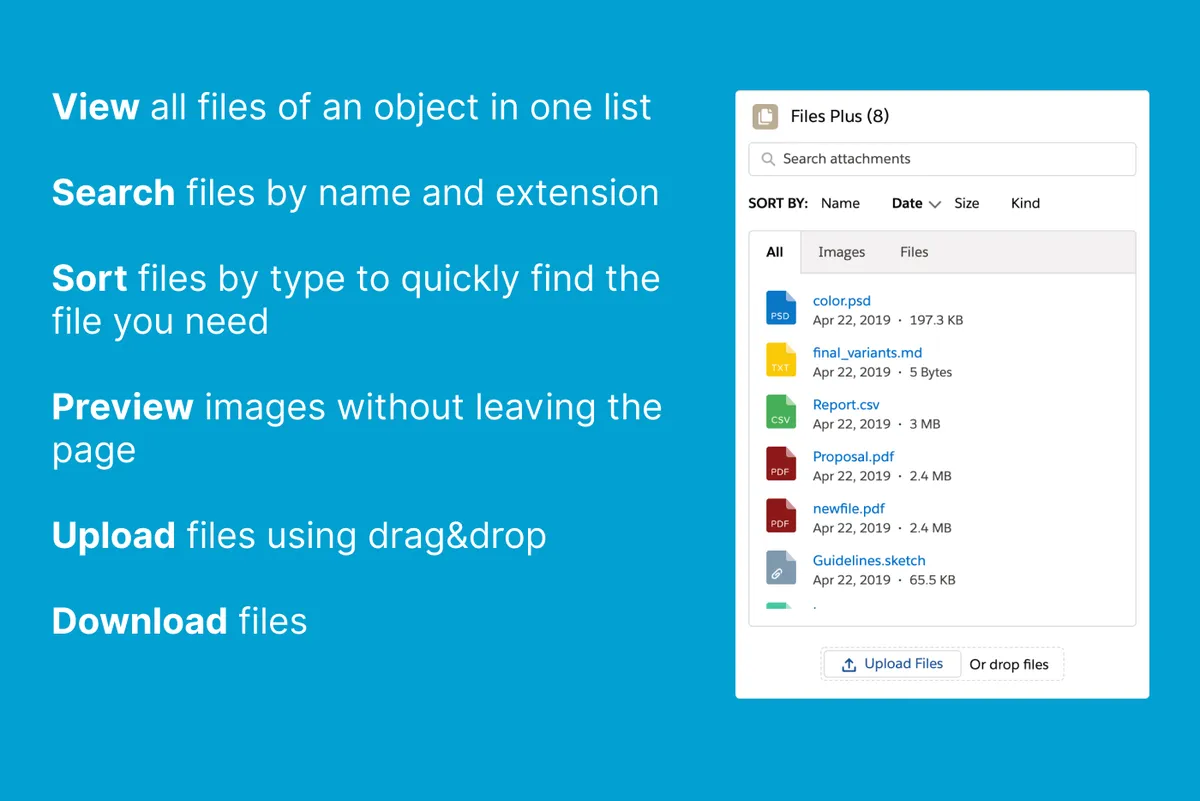Viewport: 1200px width, 801px height.
Task: Click the TXT file icon for final_variants.md
Action: [781, 360]
